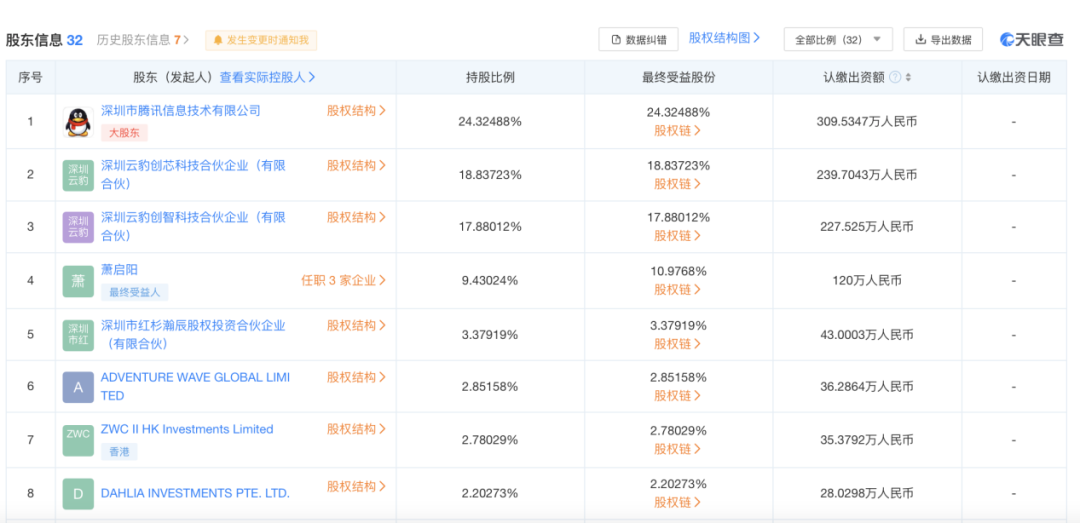The height and width of the screenshot is (523, 1080).
Task: Expand 股权结构 for 深圳市腾讯信息技术有限公司
Action: coord(356,111)
